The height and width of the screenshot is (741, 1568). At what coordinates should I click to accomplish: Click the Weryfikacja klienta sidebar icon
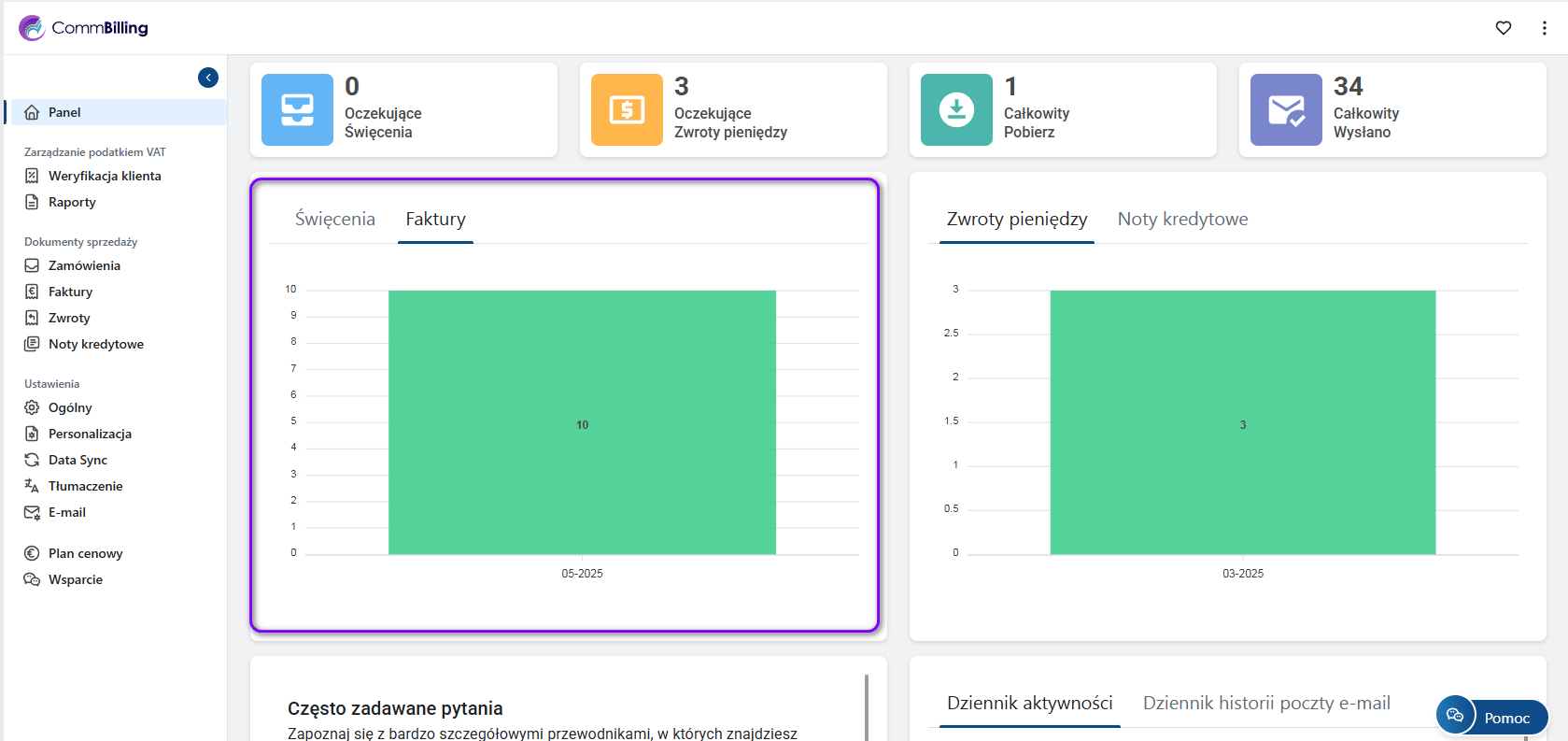pos(32,176)
